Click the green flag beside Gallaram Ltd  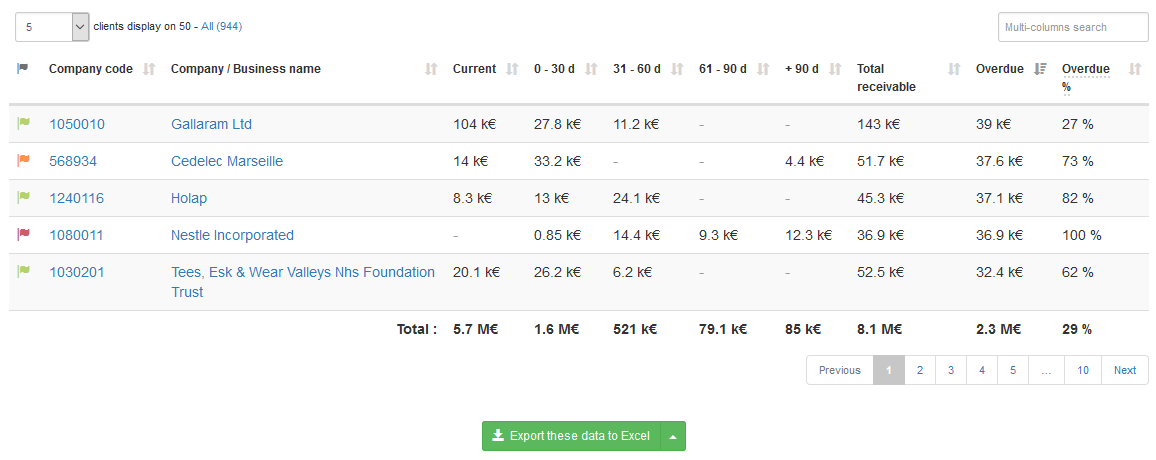click(x=23, y=124)
